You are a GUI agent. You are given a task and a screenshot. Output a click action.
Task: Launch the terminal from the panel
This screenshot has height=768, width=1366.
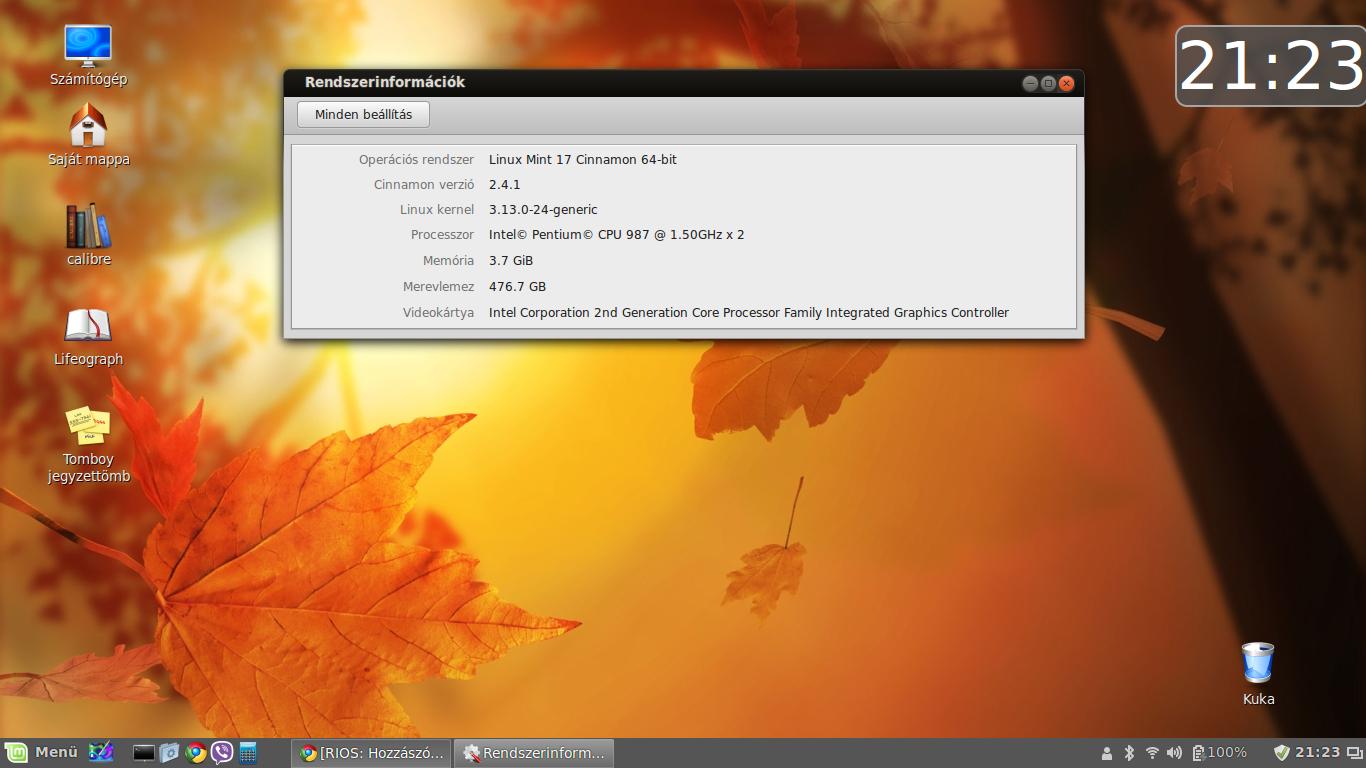pos(144,753)
